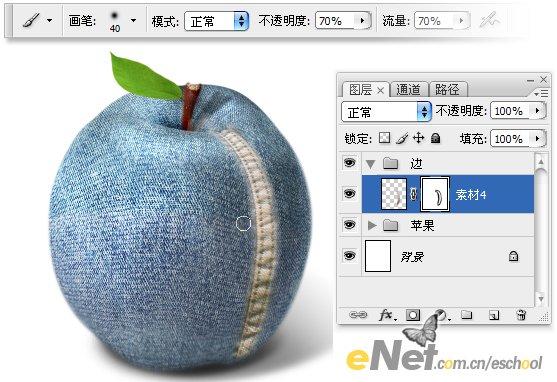Select the 背景 layer thumbnail
The image size is (557, 382).
pos(378,256)
